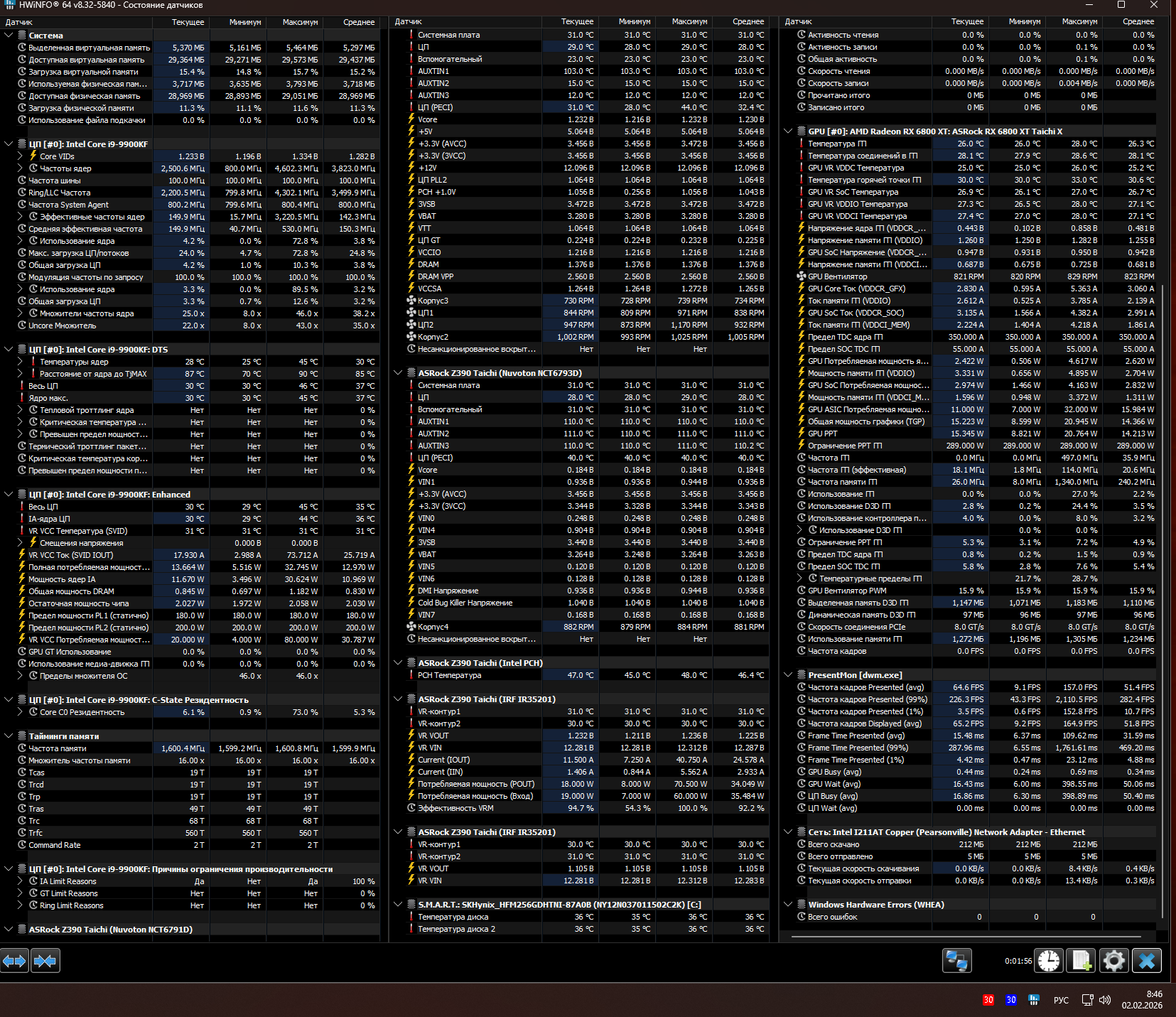Click the chip icon beside Система
The width and height of the screenshot is (1176, 1017).
click(x=21, y=36)
